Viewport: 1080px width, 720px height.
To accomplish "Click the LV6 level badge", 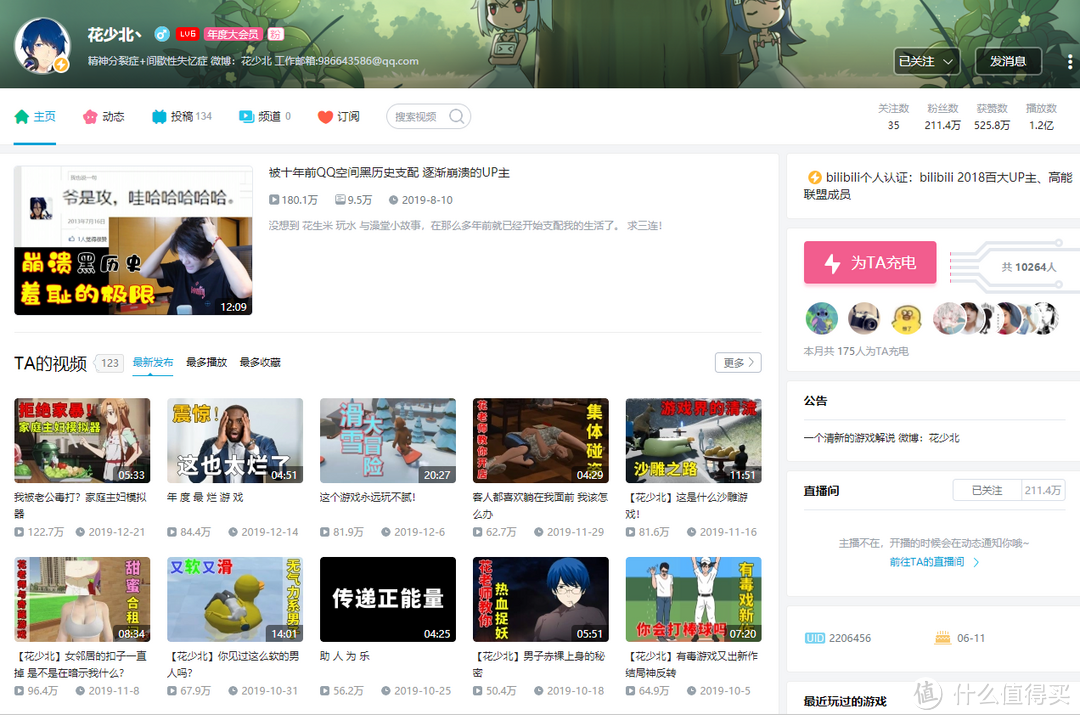I will 187,34.
